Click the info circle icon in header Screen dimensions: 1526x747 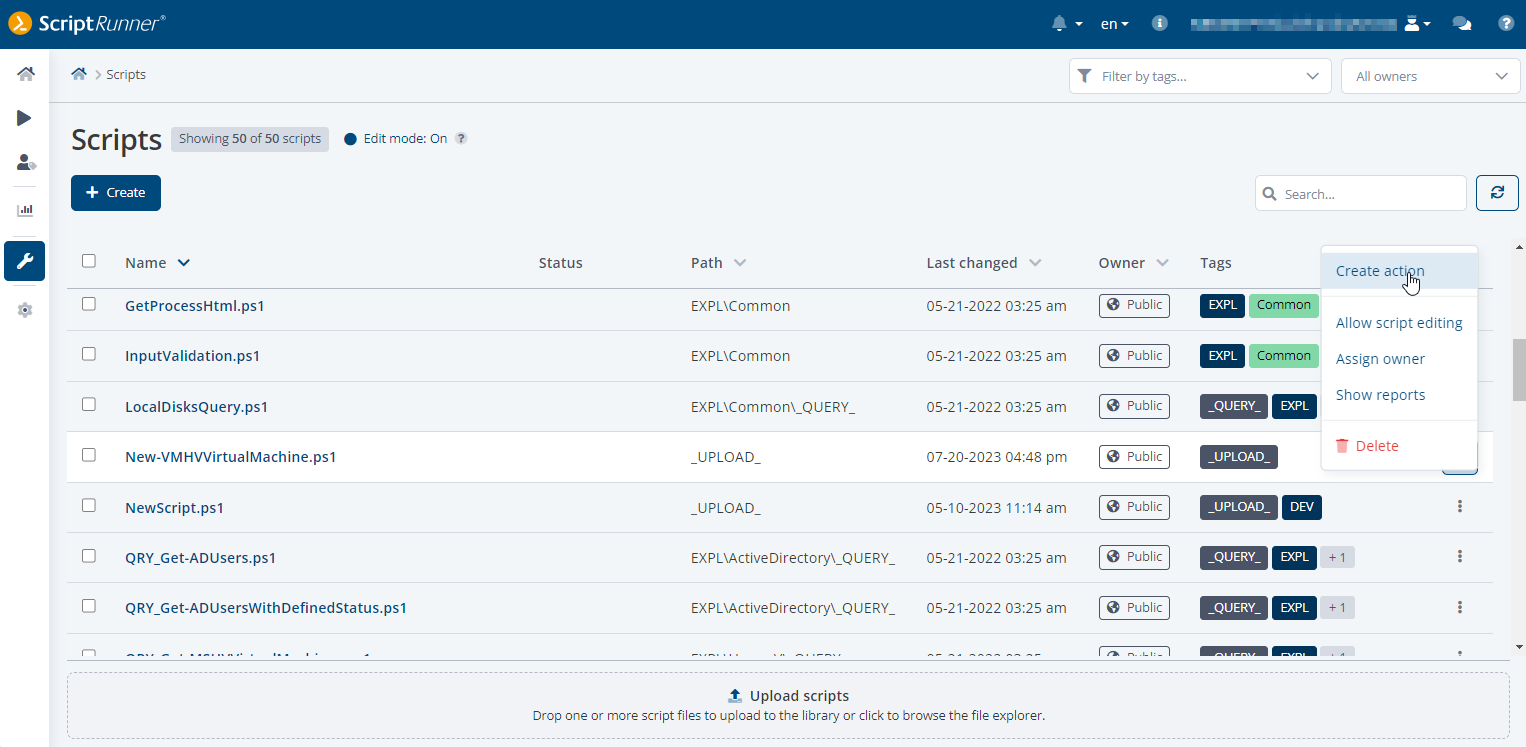point(1159,24)
